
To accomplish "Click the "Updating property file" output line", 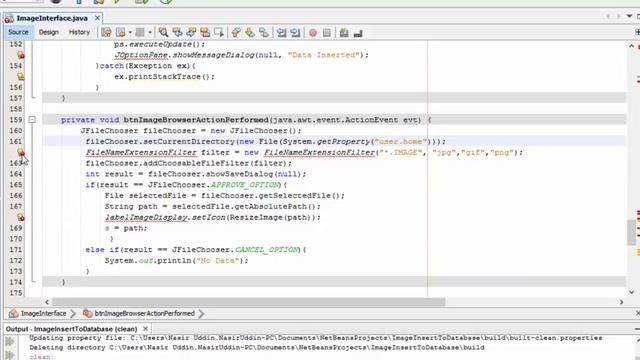I will point(316,338).
